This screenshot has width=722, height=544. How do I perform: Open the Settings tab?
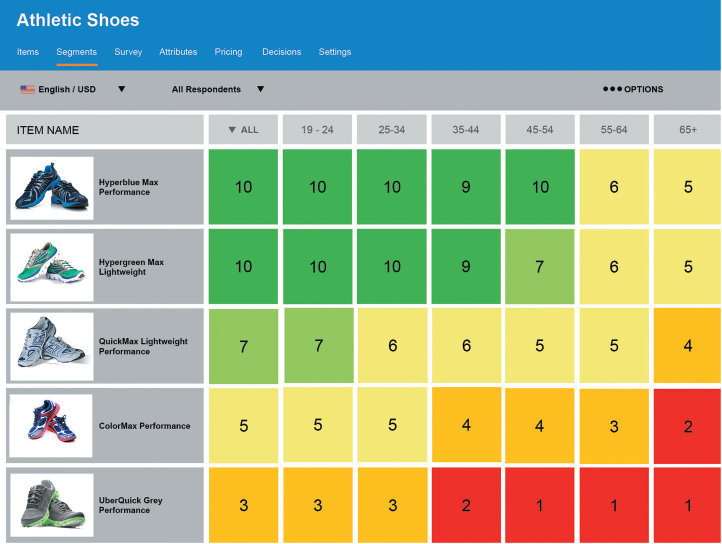(335, 52)
